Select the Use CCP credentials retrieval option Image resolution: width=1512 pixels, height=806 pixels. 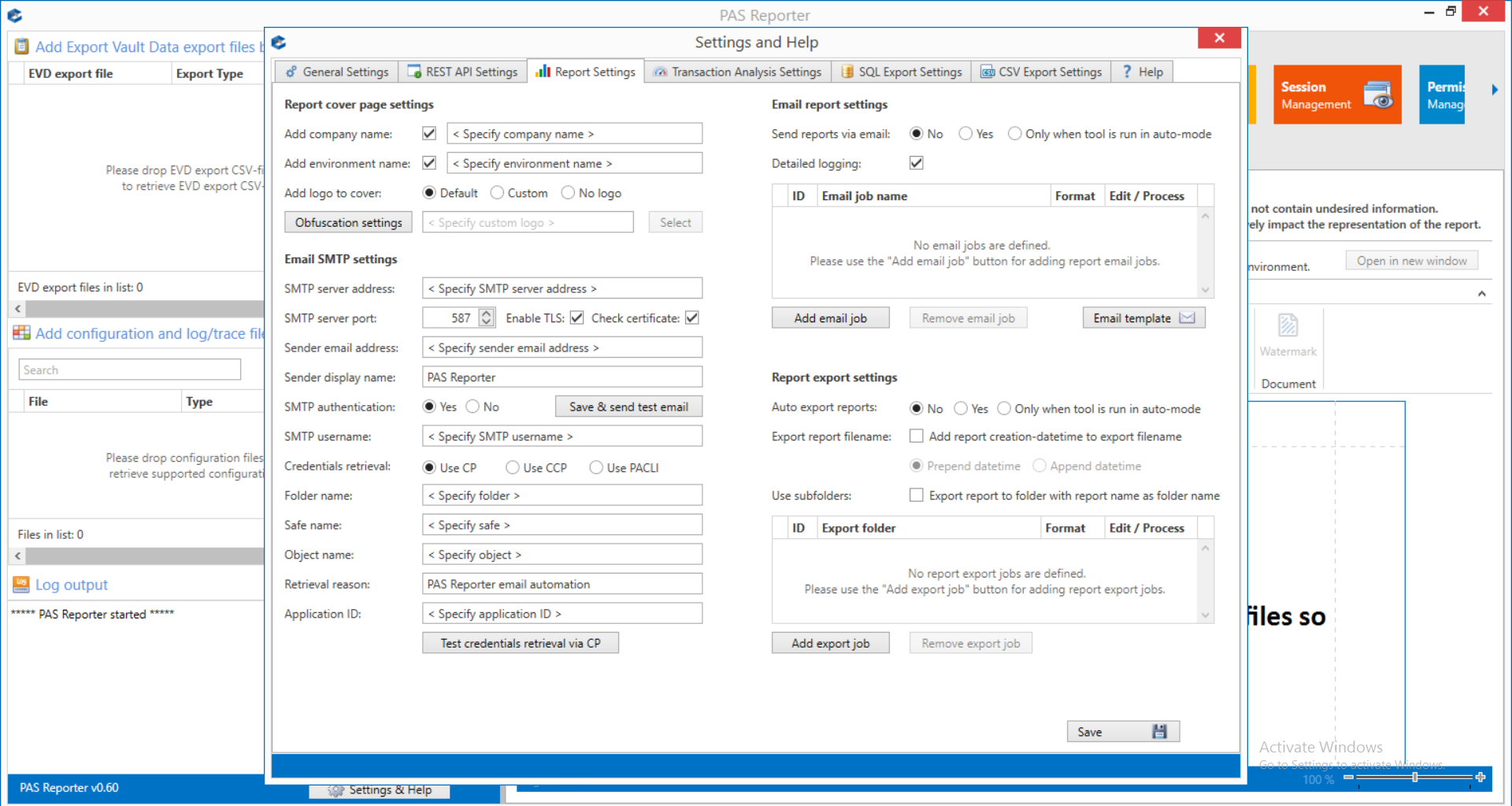point(513,467)
